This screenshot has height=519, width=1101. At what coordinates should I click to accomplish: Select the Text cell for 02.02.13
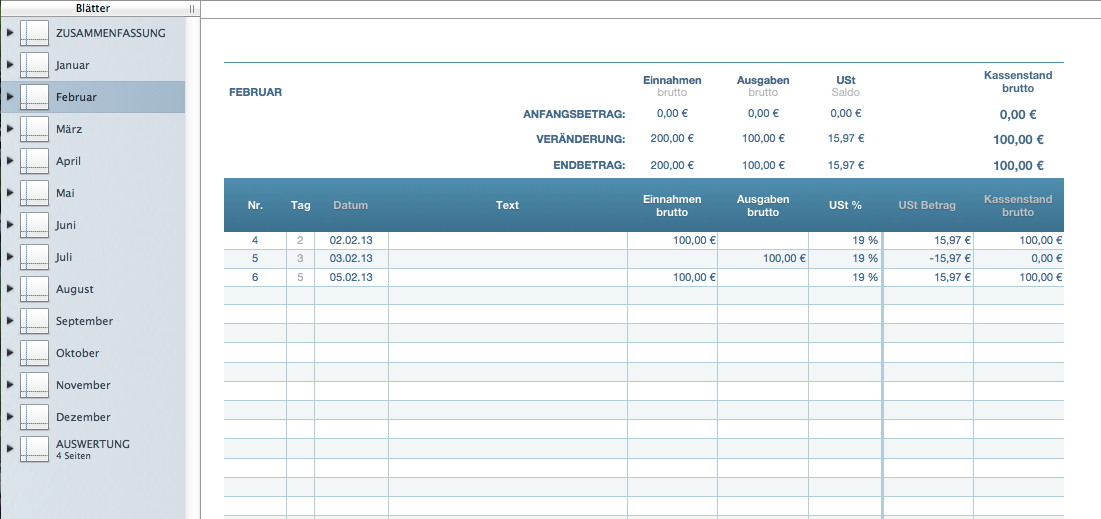[x=507, y=240]
